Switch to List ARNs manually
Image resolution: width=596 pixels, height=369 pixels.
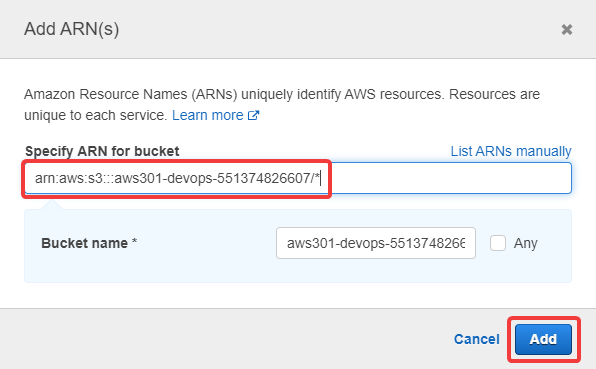511,151
